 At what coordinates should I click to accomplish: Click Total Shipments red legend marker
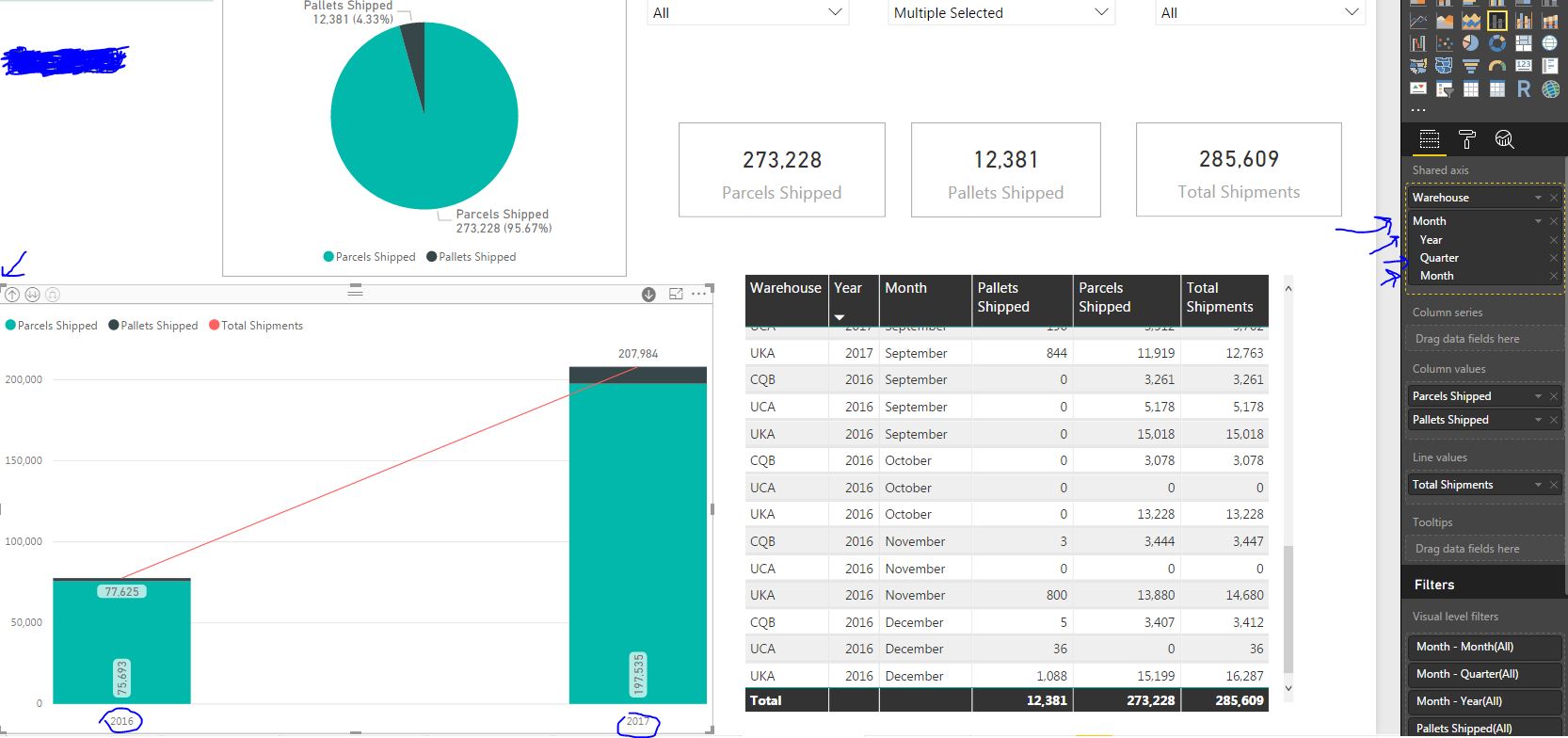pos(214,326)
